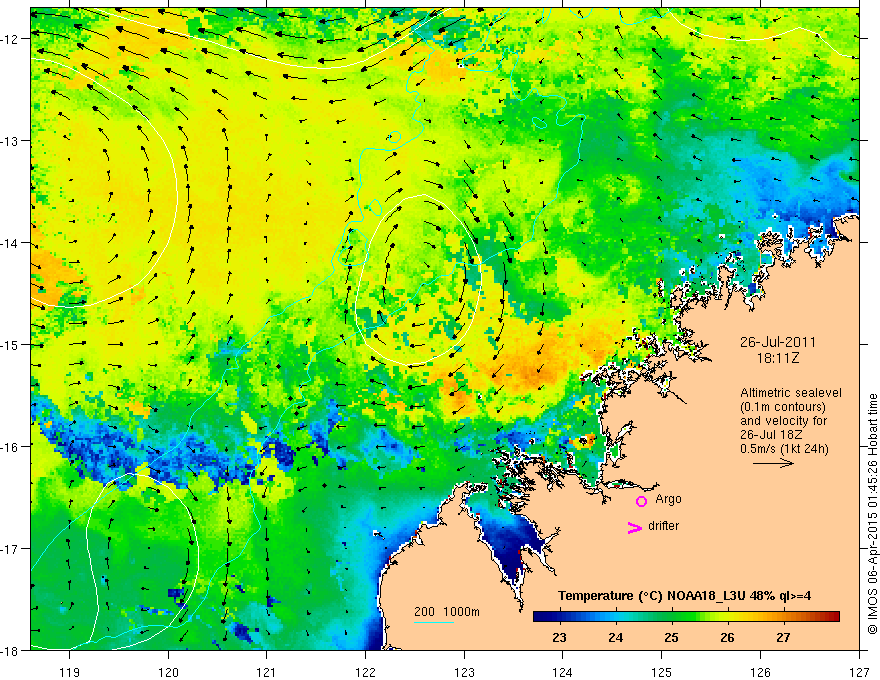Image resolution: width=880 pixels, height=680 pixels.
Task: Click the longitude axis label '127'
Action: pyautogui.click(x=859, y=672)
